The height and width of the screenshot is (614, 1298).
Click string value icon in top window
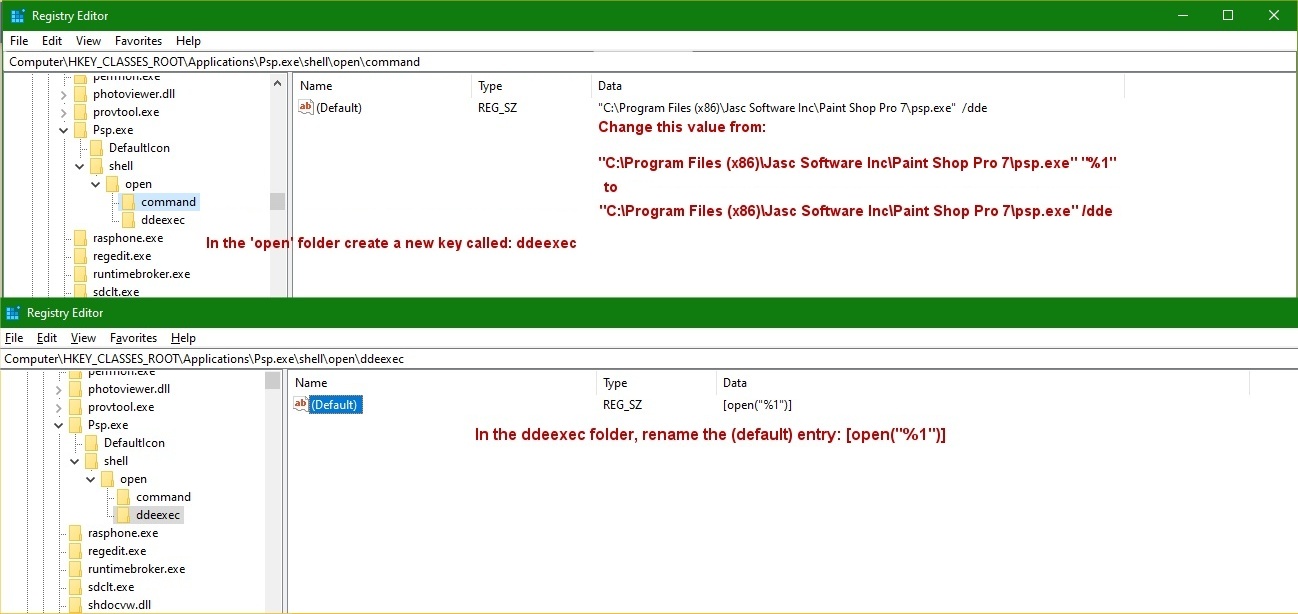tap(306, 107)
